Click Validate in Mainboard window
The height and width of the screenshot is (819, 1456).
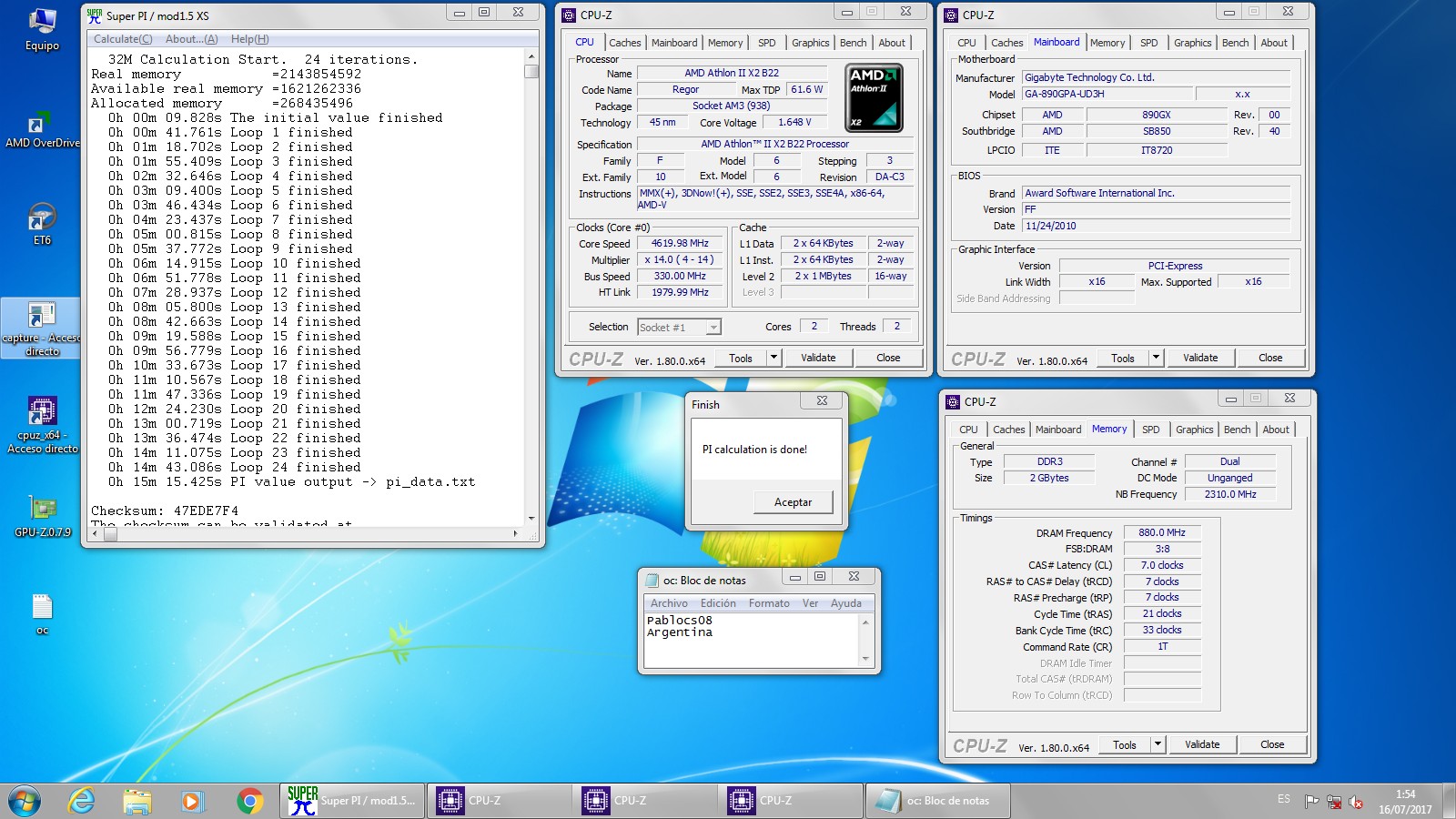pos(1200,358)
